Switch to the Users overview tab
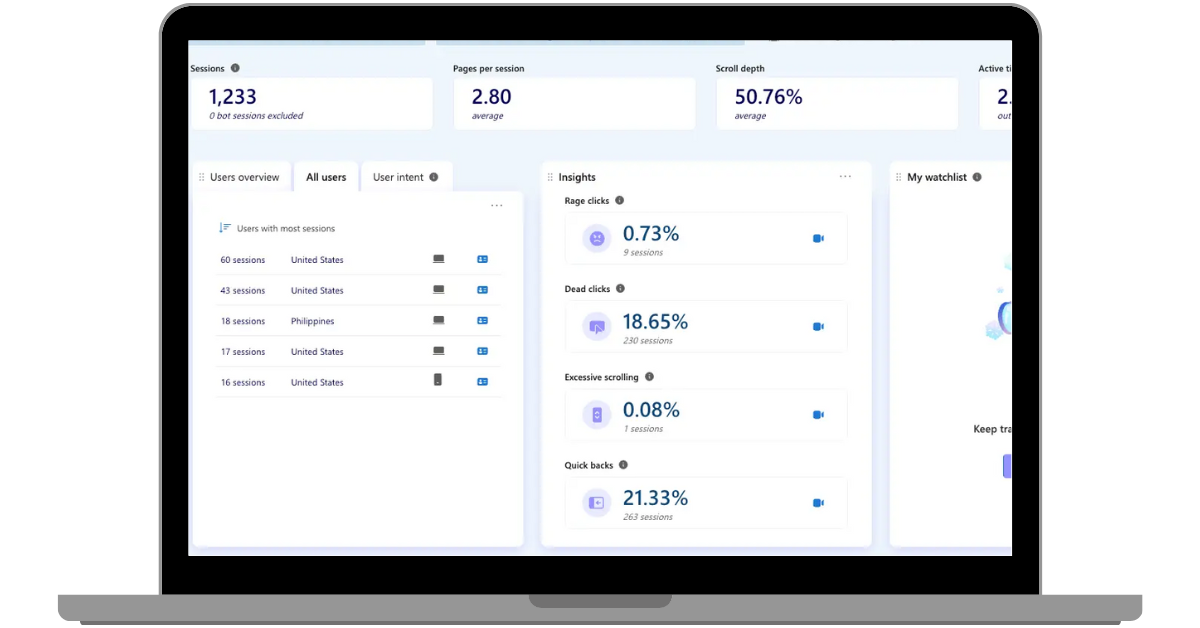The height and width of the screenshot is (628, 1200). 245,177
